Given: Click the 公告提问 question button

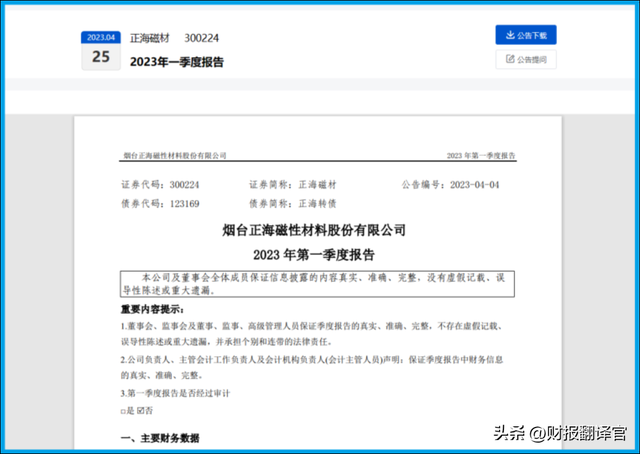Looking at the screenshot, I should 526,59.
